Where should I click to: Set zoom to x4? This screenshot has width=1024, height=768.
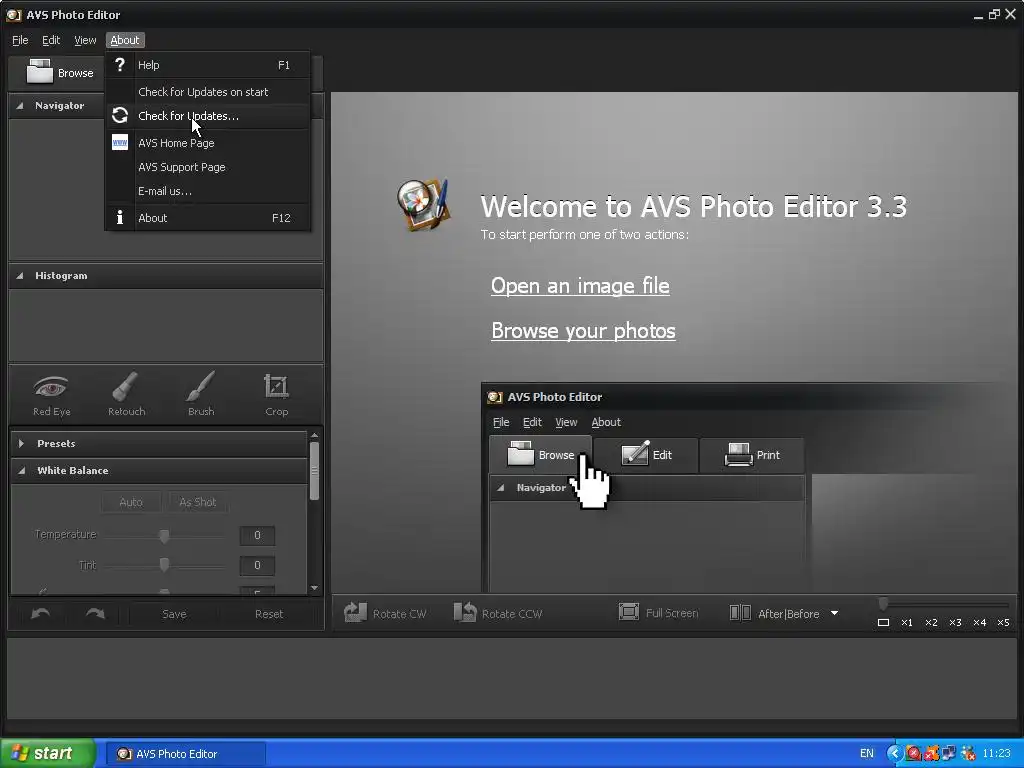point(980,622)
